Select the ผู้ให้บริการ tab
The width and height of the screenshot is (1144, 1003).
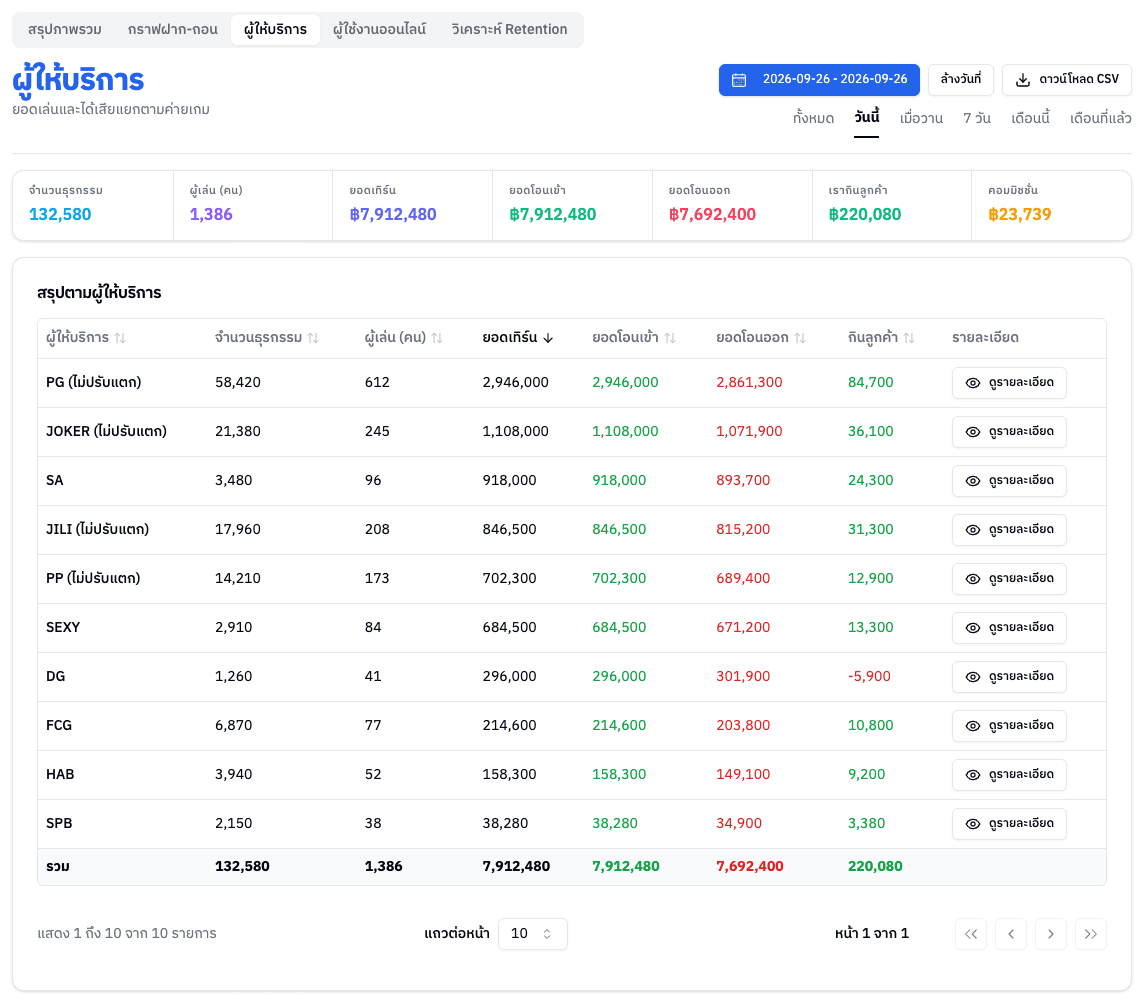tap(276, 30)
